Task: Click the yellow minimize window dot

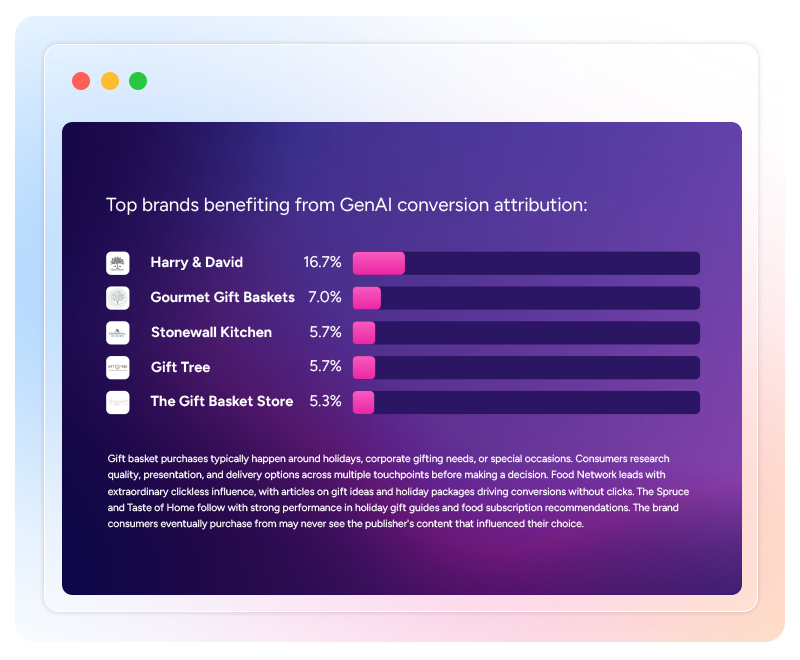Action: click(x=110, y=81)
